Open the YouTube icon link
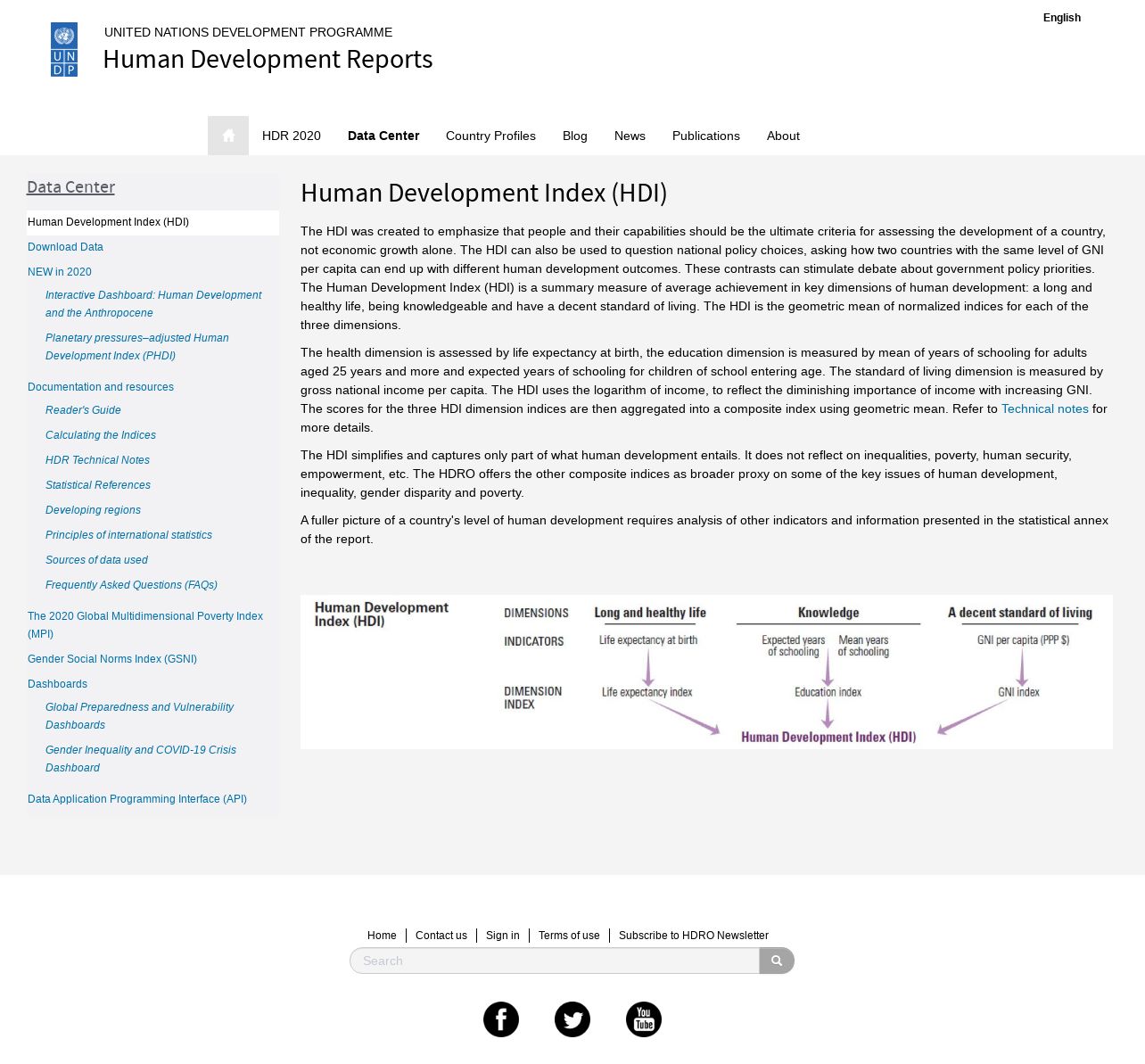Viewport: 1145px width, 1064px height. pos(644,1019)
